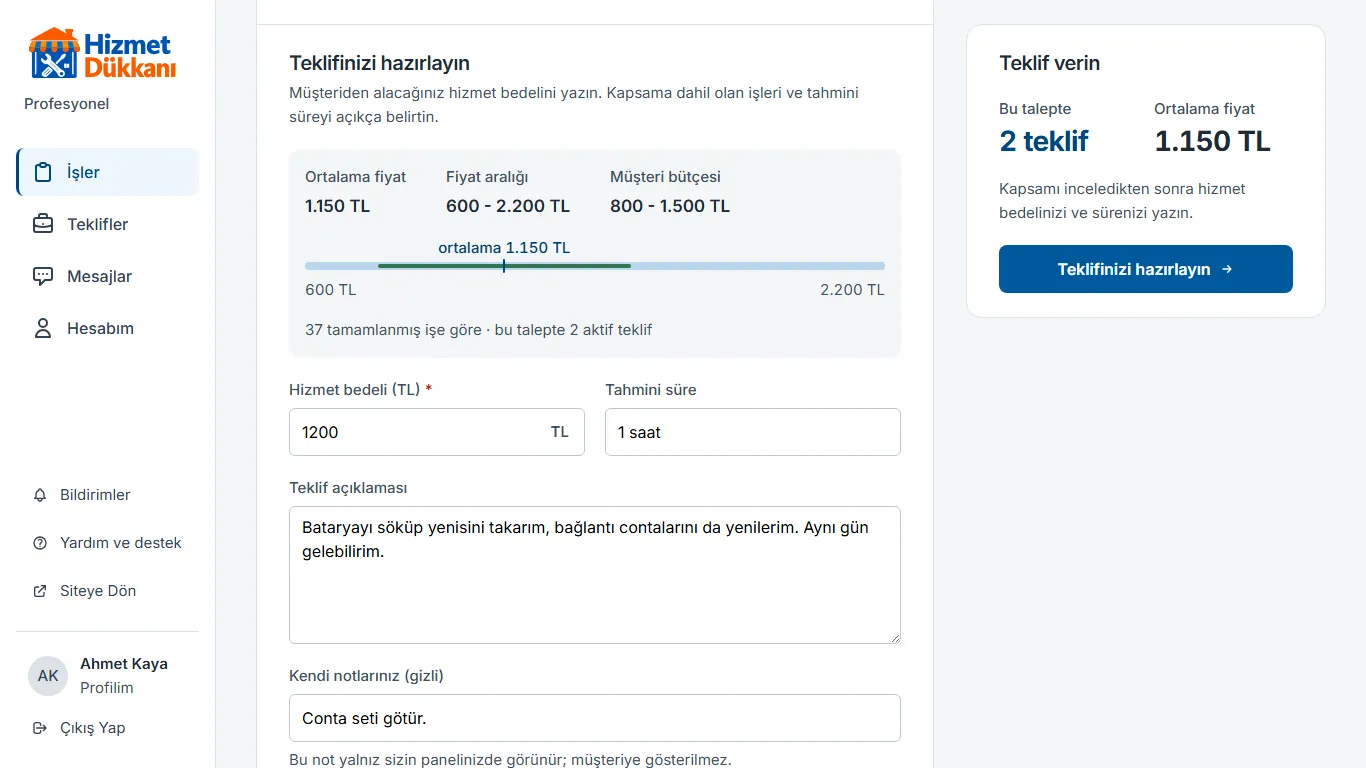Image resolution: width=1366 pixels, height=768 pixels.
Task: Open Yardım ve destek link
Action: (107, 543)
